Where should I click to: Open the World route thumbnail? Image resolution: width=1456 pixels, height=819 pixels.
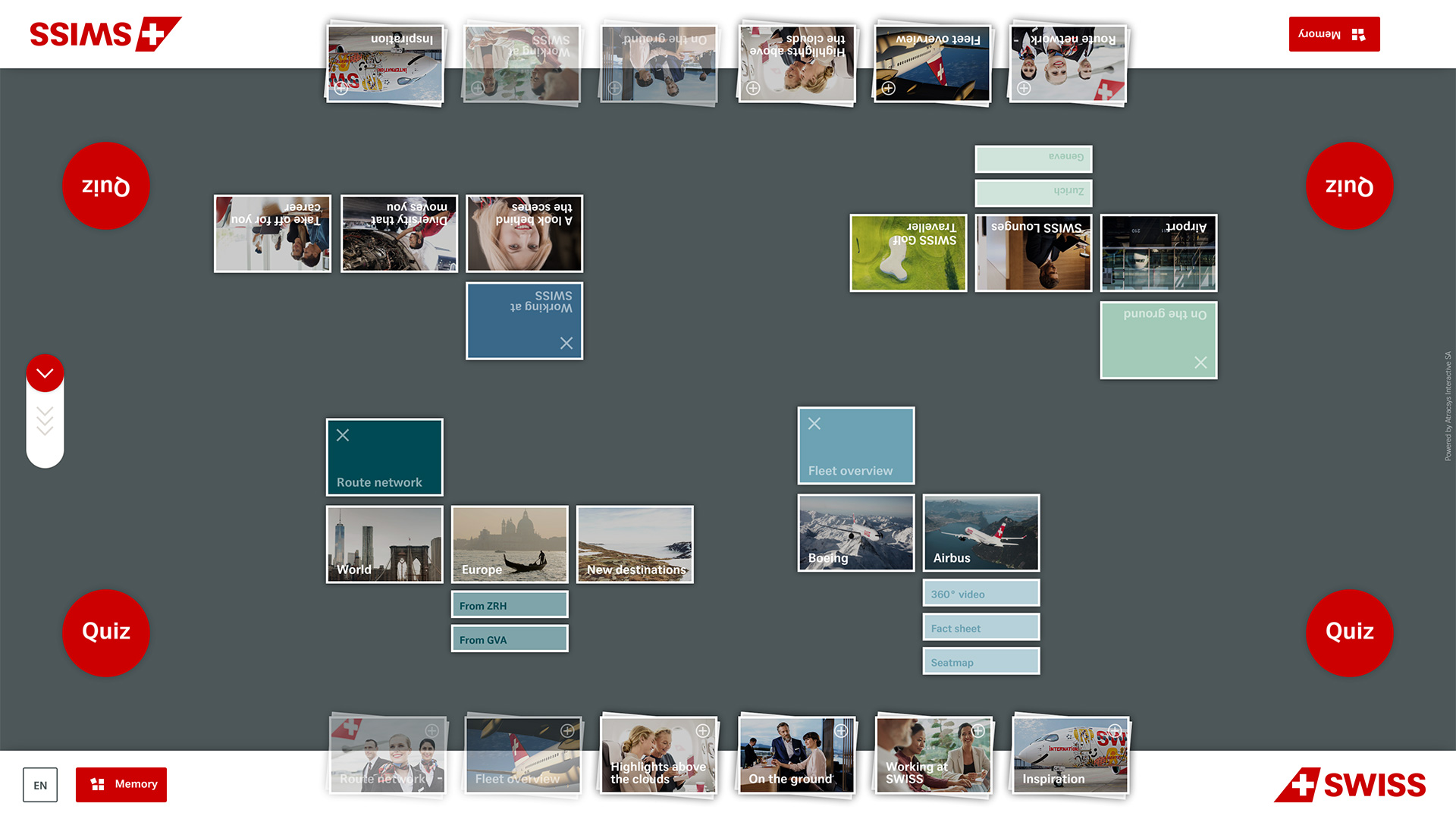(x=384, y=544)
